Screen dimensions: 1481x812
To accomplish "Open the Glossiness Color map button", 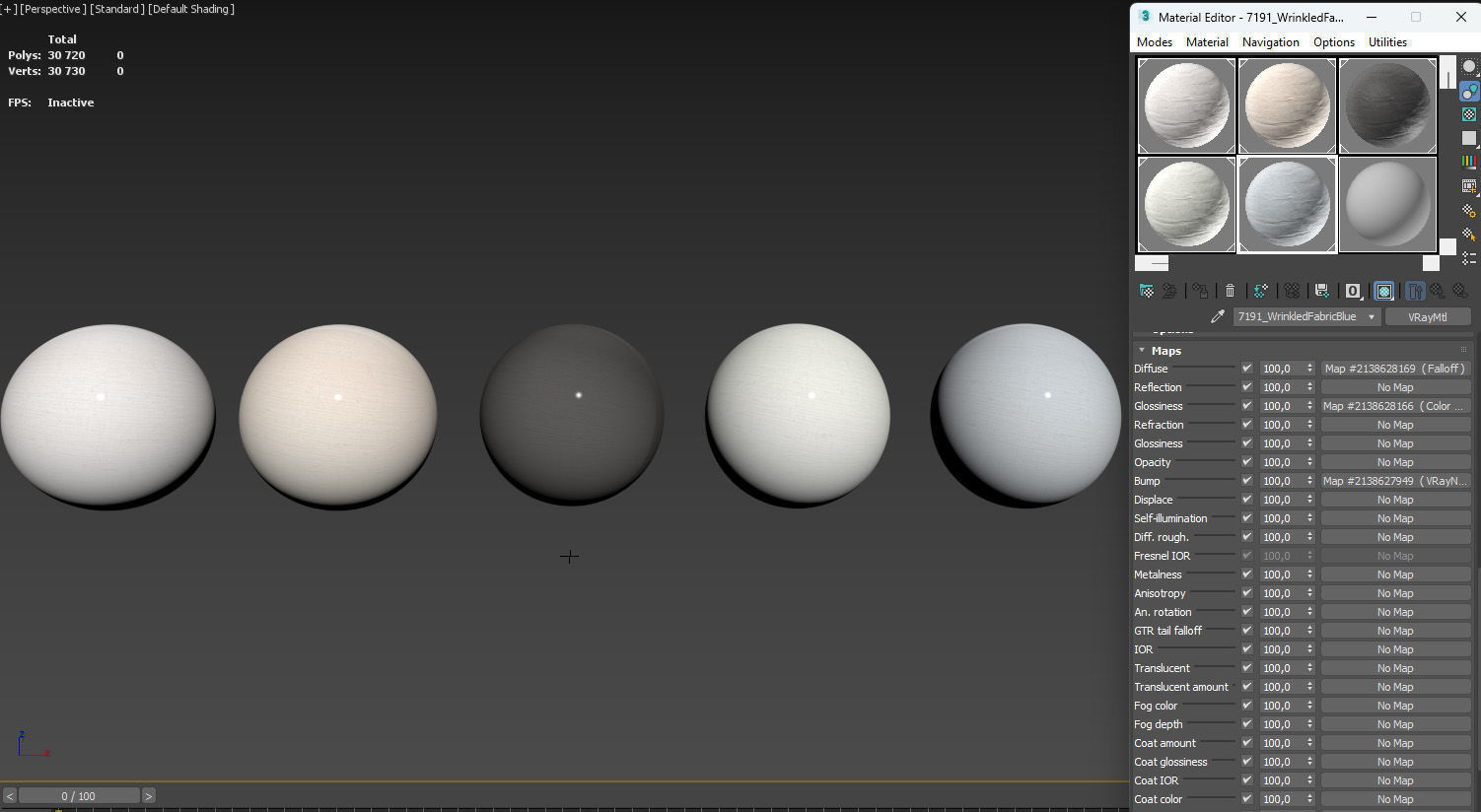I will [x=1395, y=406].
